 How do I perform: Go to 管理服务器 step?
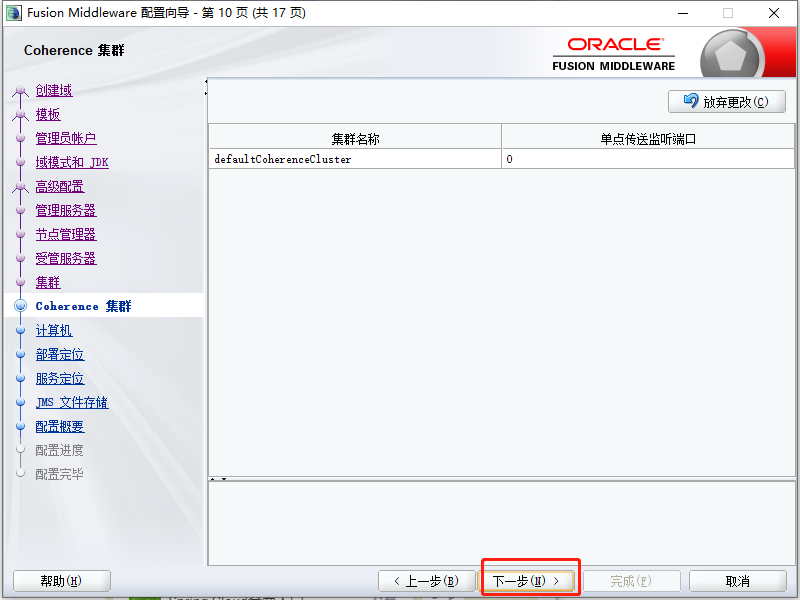(x=66, y=210)
